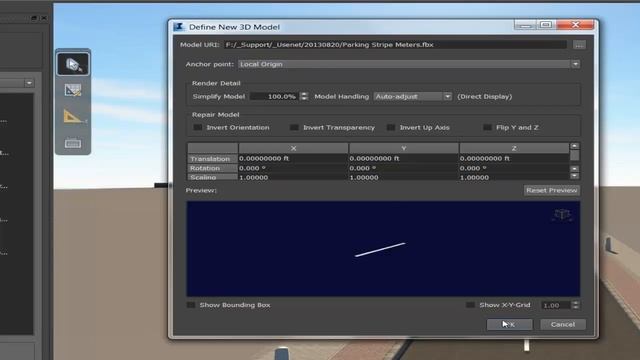Click the X column header
The image size is (640, 360).
[293, 148]
